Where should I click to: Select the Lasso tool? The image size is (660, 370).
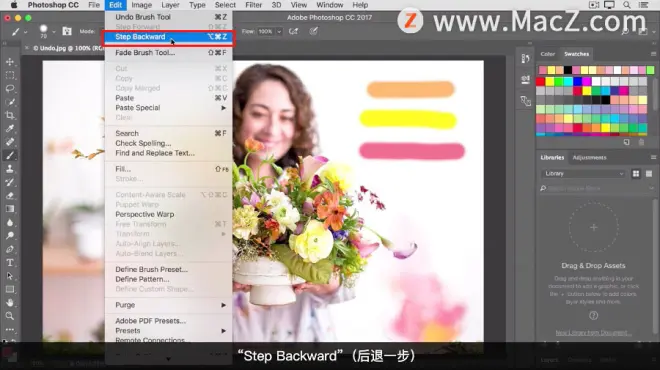(10, 88)
